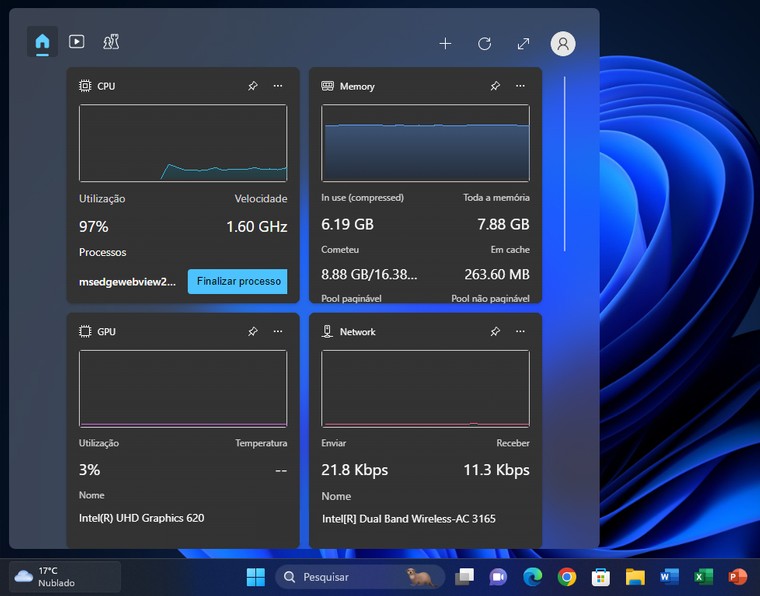
Task: Click the Finalizar processo button
Action: (x=238, y=282)
